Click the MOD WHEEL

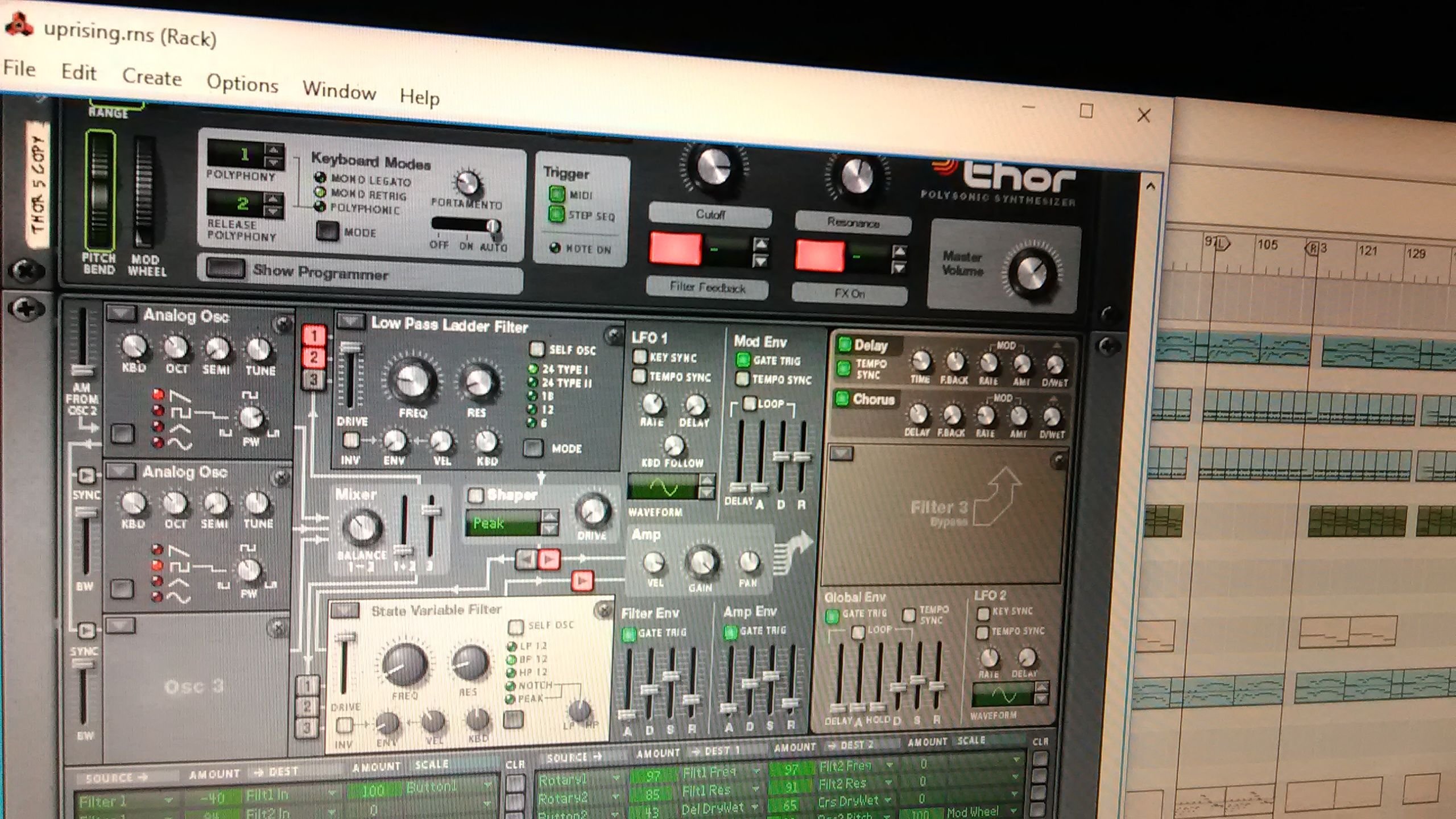(x=144, y=192)
